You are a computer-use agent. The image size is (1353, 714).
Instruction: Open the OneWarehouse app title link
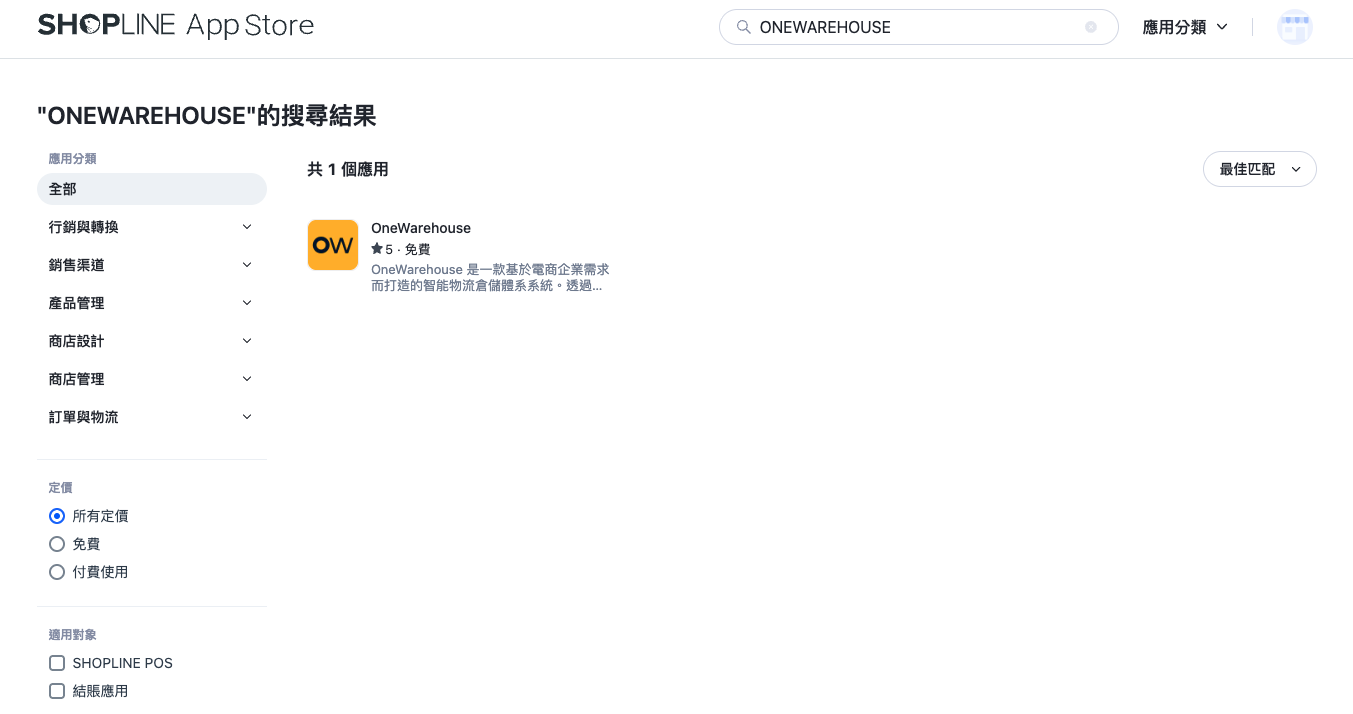coord(421,228)
